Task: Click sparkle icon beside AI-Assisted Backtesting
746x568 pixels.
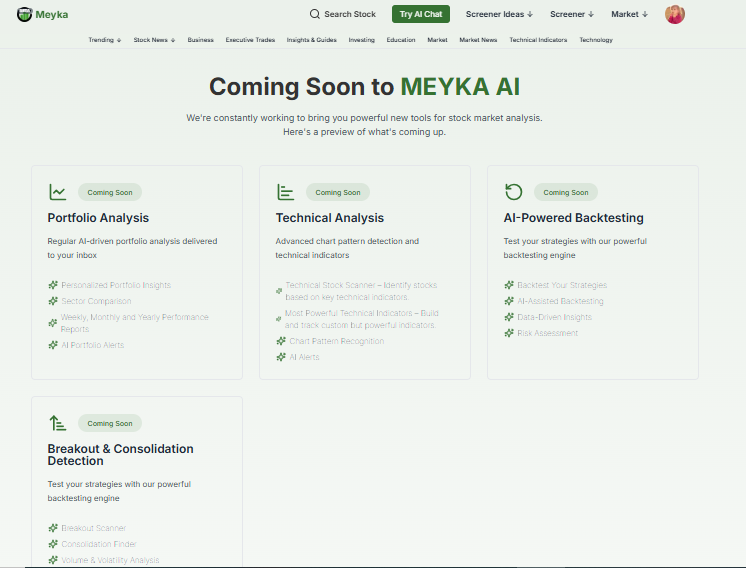Action: [509, 301]
